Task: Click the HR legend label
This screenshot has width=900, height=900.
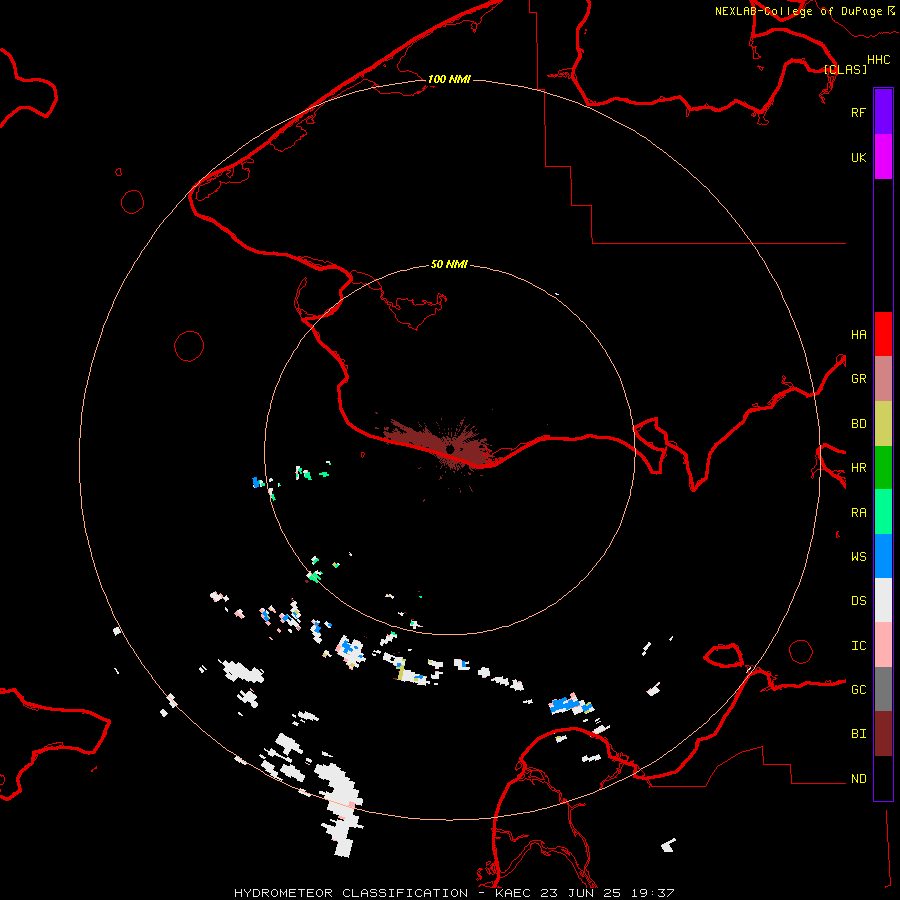Action: point(858,468)
